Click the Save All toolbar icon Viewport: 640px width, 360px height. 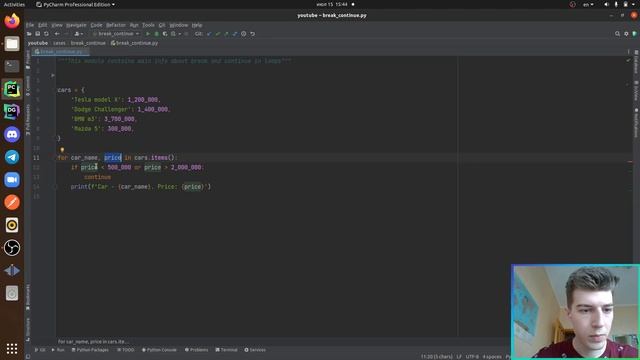click(x=38, y=34)
